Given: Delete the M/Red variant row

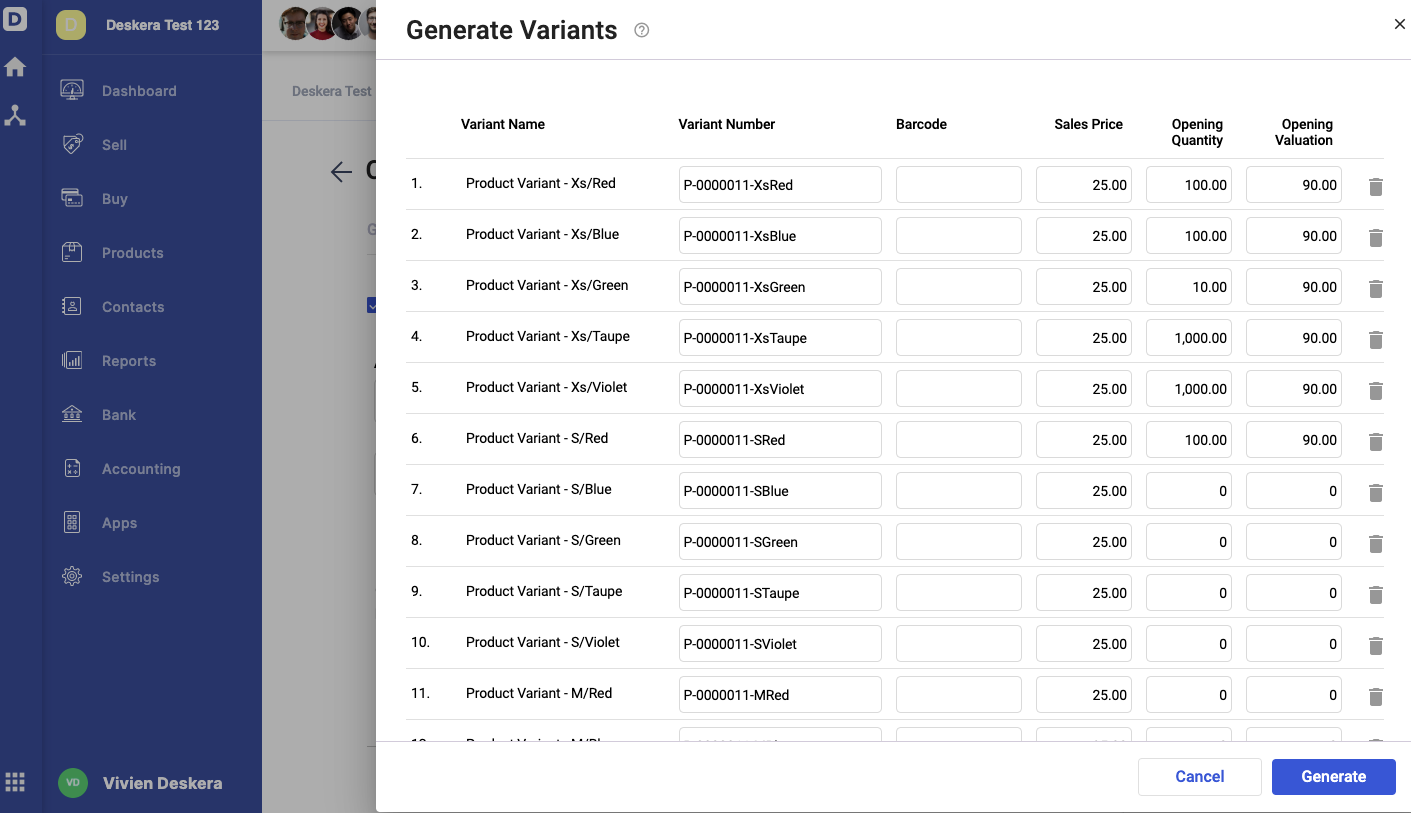Looking at the screenshot, I should tap(1376, 697).
